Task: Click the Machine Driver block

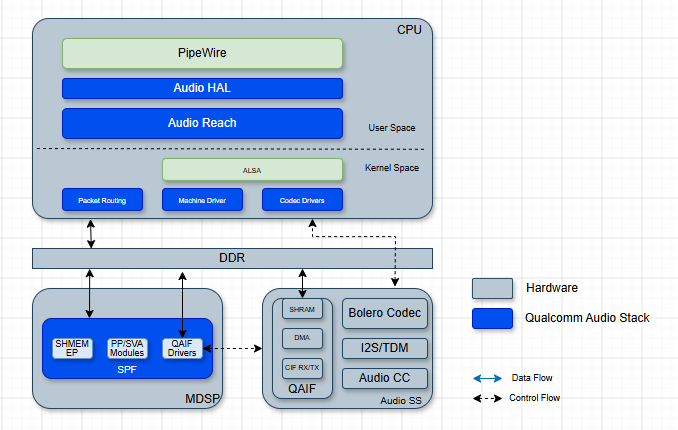Action: (x=202, y=200)
